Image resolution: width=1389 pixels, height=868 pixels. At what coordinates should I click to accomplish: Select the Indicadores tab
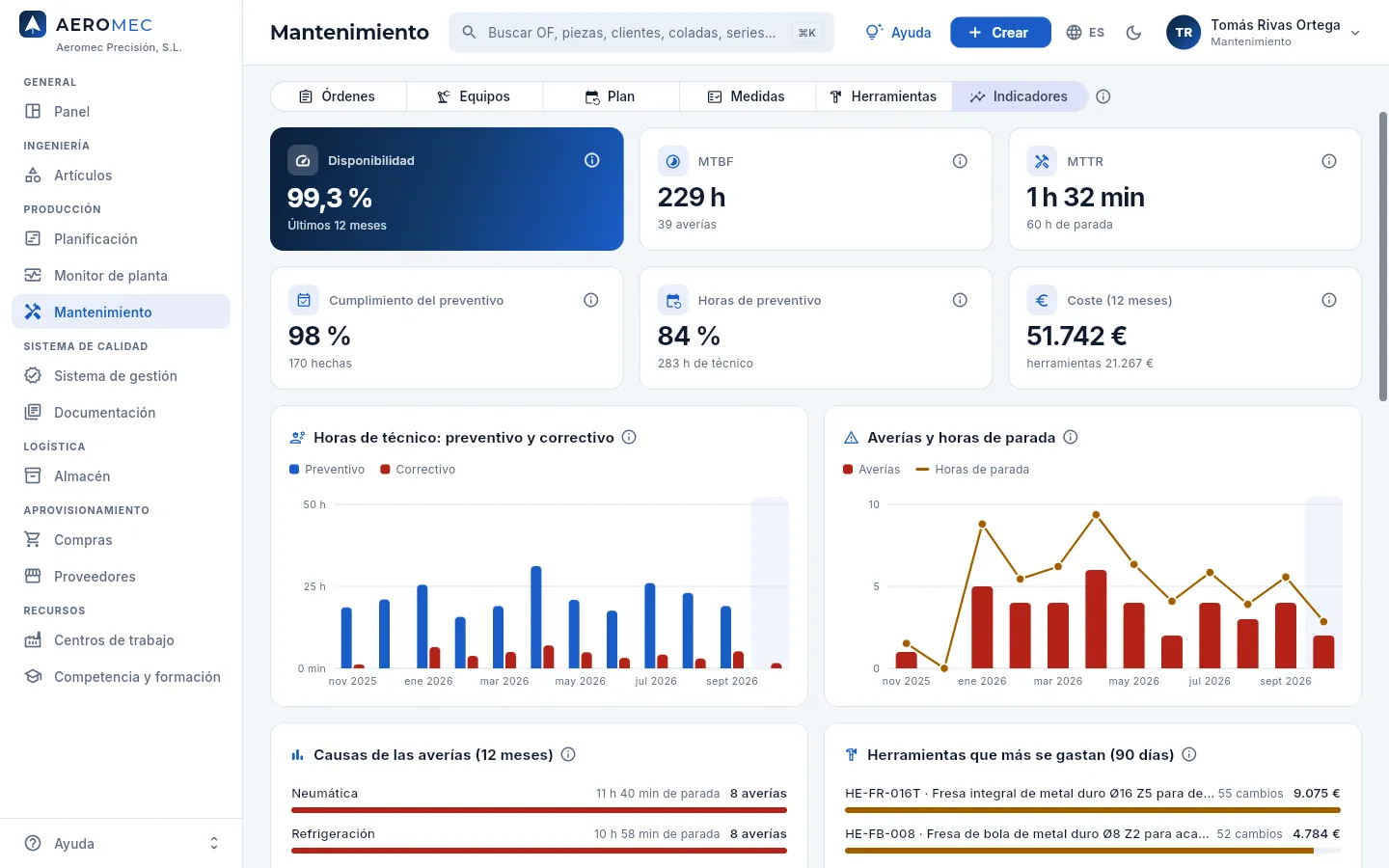point(1021,96)
